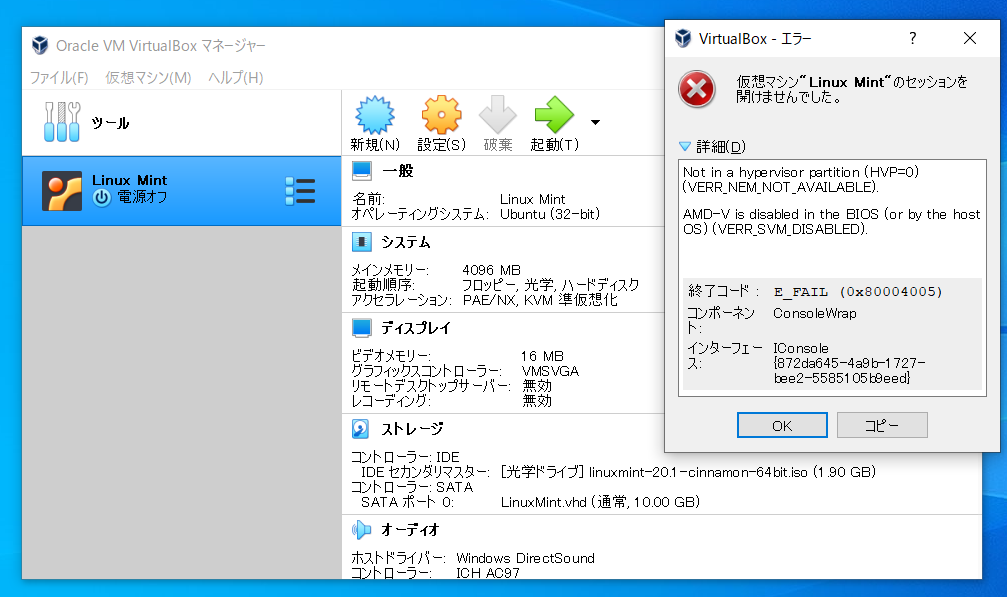This screenshot has height=597, width=1007.
Task: Click the Oracle VM VirtualBox マネージャー window title
Action: [x=161, y=46]
